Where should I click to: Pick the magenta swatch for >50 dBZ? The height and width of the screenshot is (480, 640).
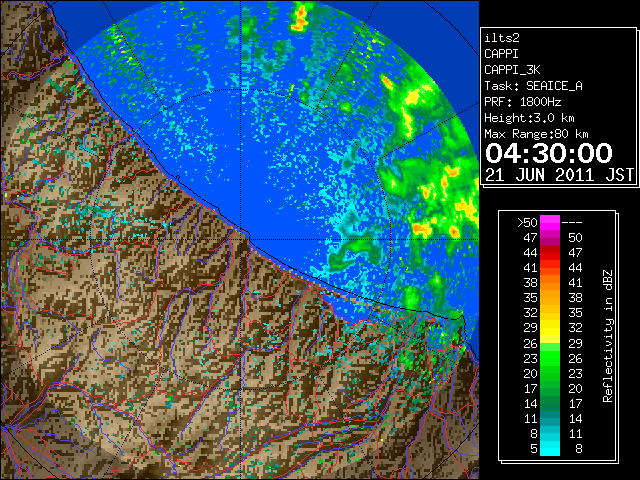(x=550, y=223)
